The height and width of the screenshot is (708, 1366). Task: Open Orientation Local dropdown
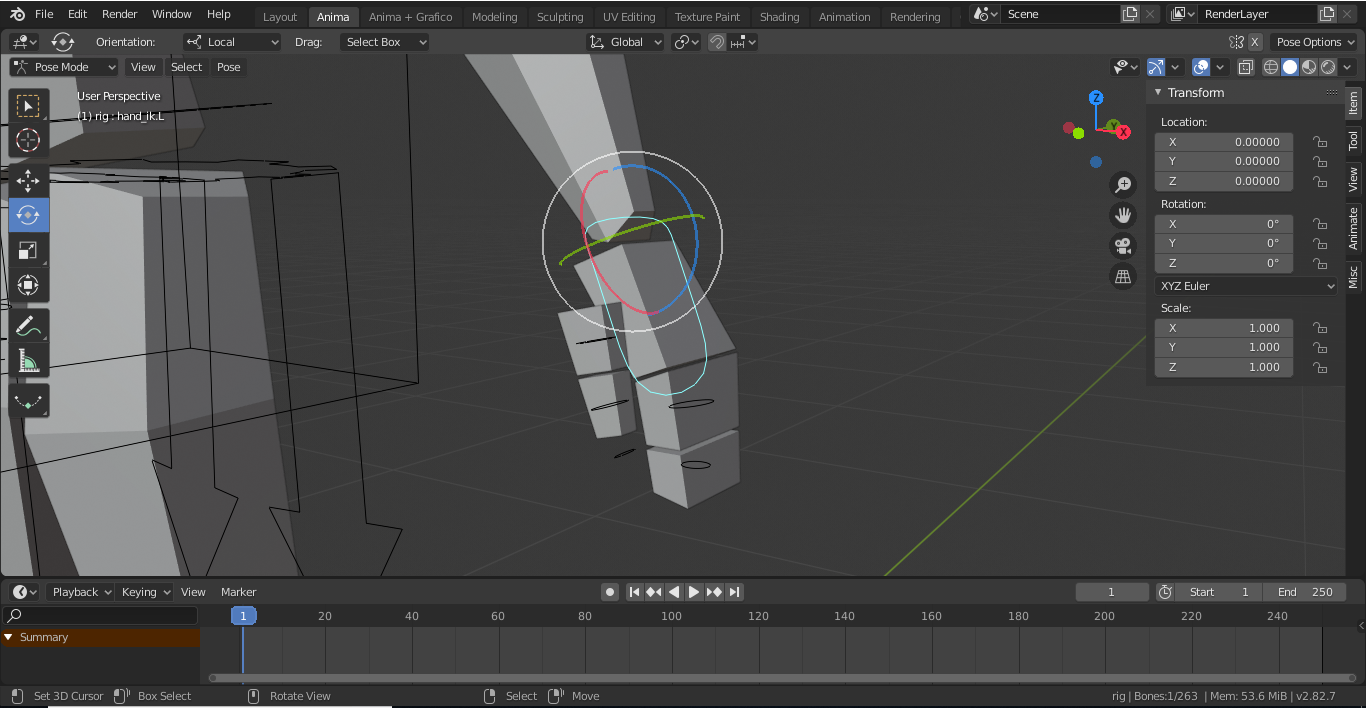click(232, 42)
